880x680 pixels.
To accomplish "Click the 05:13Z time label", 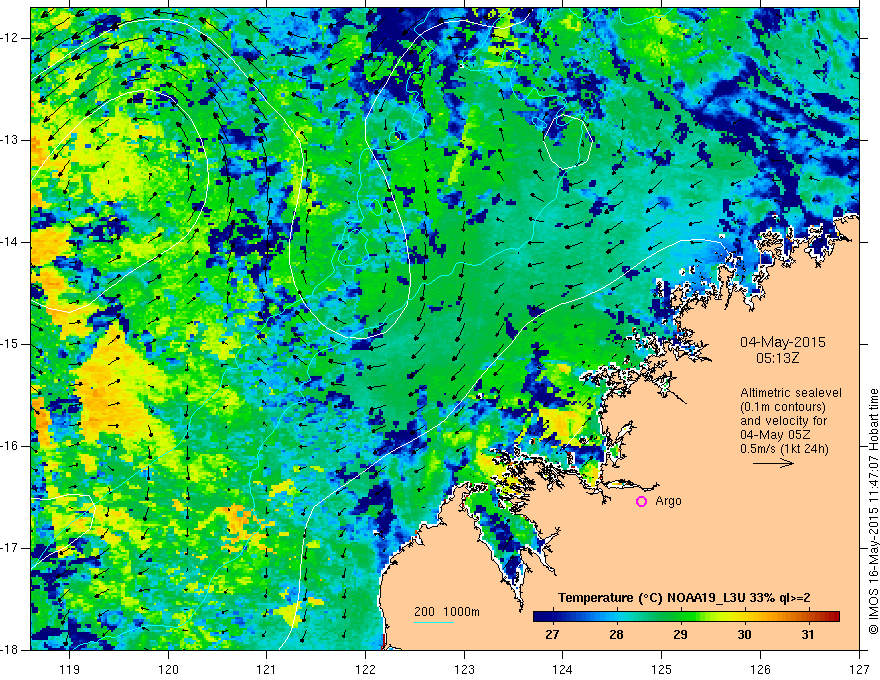I will (x=777, y=357).
